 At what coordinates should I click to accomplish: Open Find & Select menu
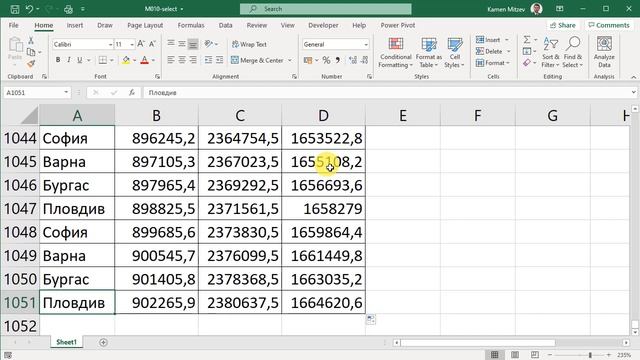coord(573,52)
